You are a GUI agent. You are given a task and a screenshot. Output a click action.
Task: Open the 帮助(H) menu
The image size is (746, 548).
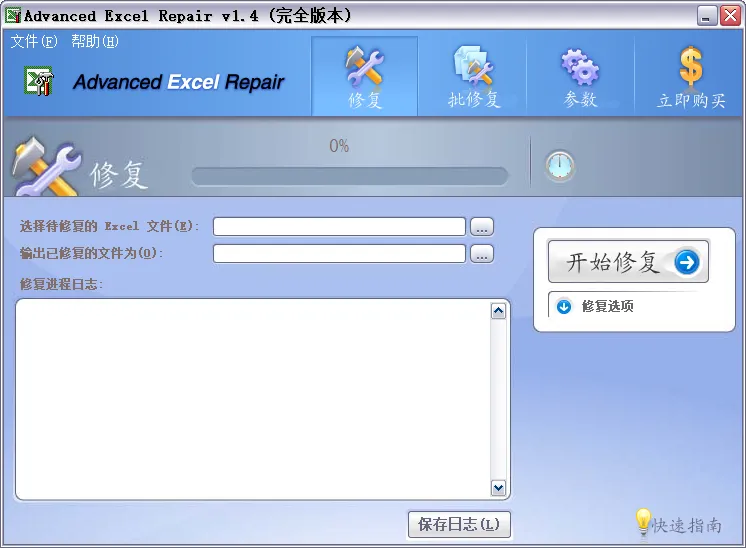click(x=95, y=41)
